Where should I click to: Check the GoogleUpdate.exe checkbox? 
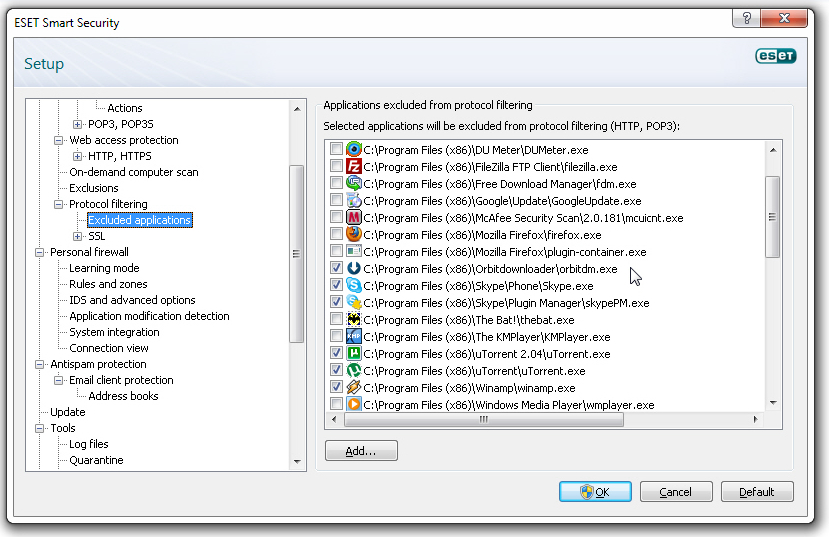point(336,200)
